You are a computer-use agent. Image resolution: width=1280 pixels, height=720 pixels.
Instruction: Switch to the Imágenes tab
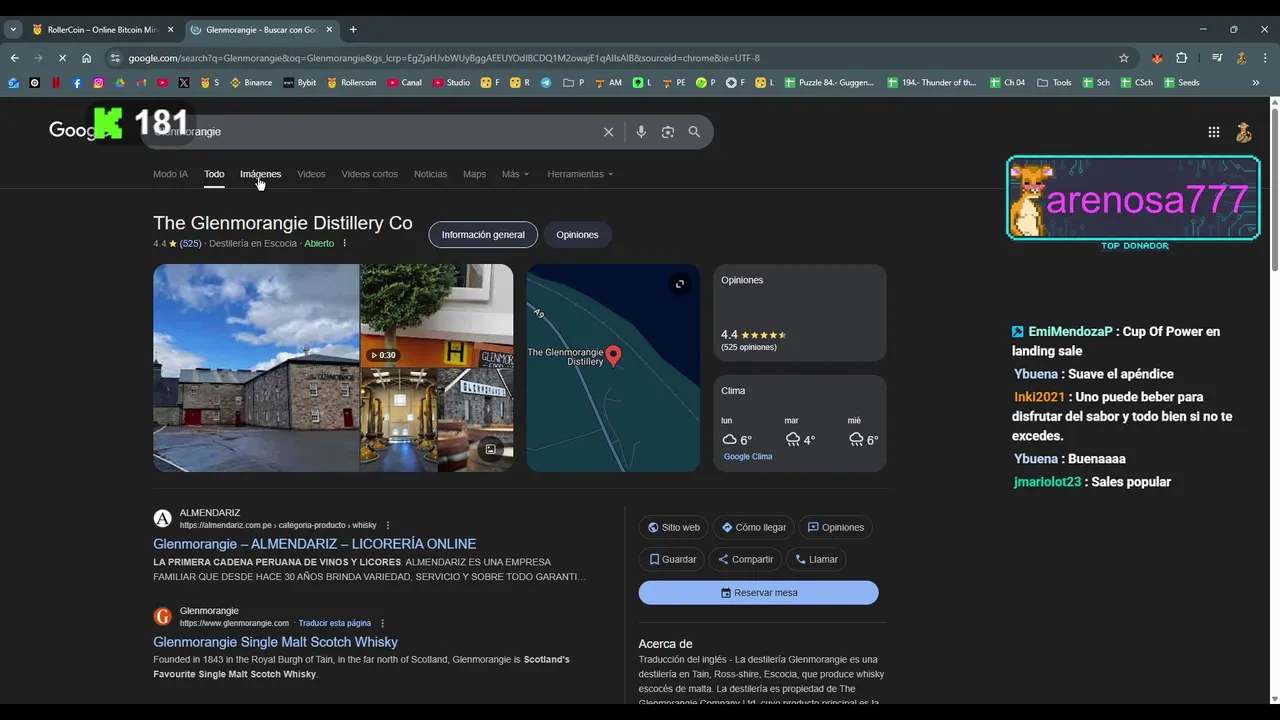260,174
